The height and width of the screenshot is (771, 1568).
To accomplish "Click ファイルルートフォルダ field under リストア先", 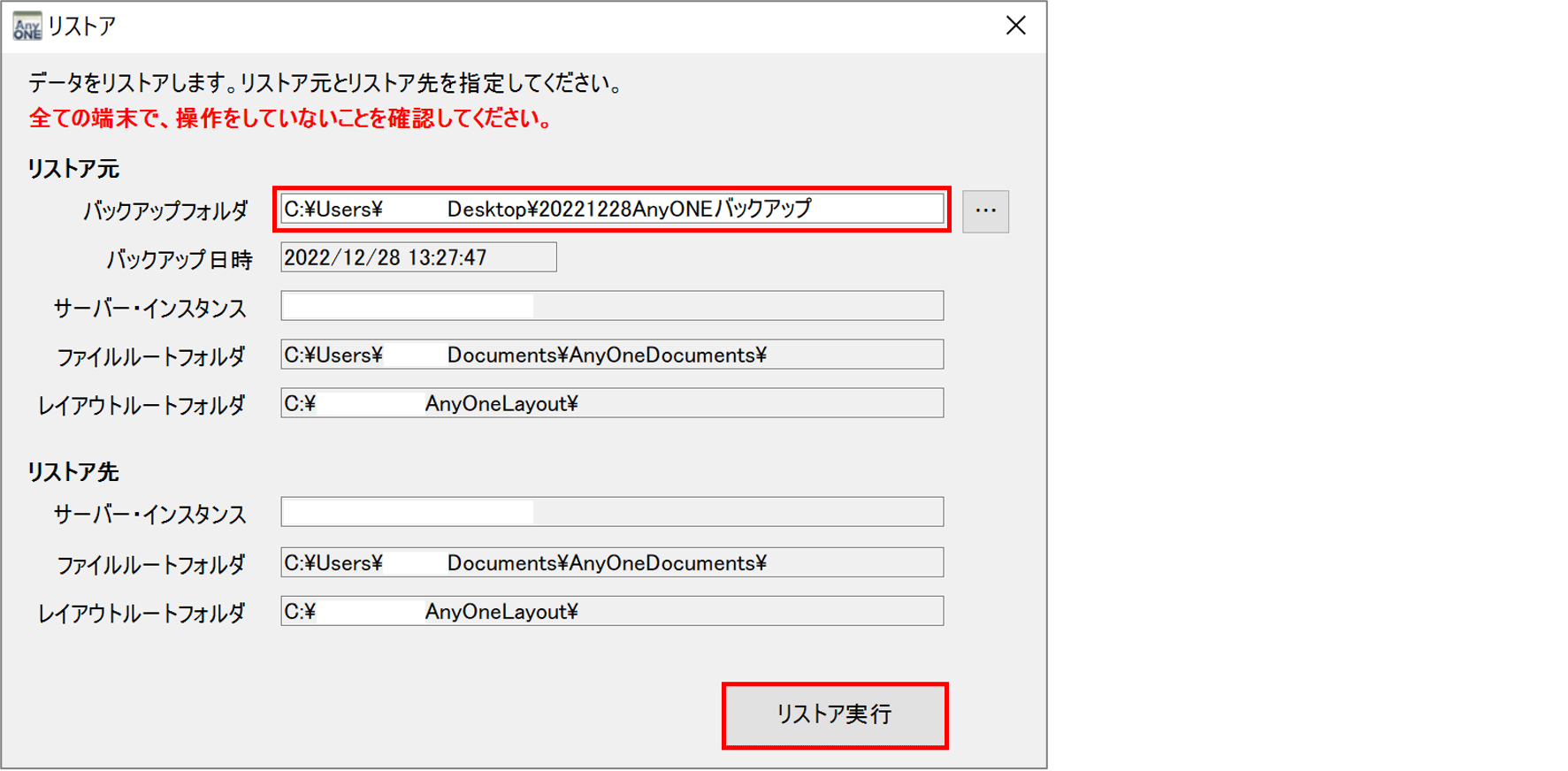I will point(611,562).
